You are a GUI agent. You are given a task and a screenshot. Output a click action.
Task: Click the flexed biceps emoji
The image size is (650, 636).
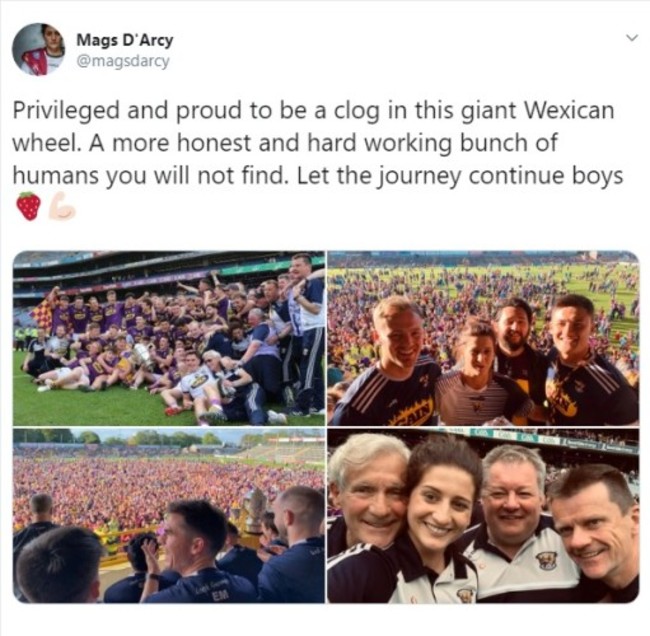coord(62,206)
